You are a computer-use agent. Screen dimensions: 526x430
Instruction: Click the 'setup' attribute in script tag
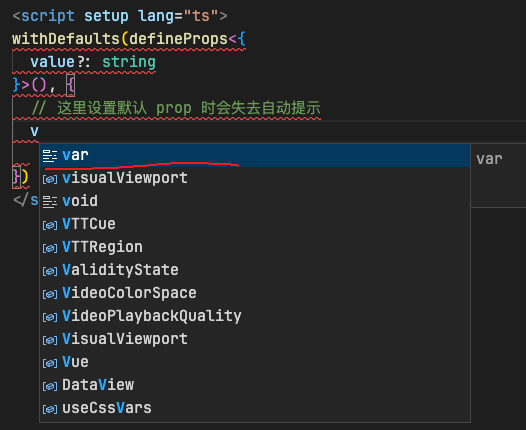[x=106, y=16]
